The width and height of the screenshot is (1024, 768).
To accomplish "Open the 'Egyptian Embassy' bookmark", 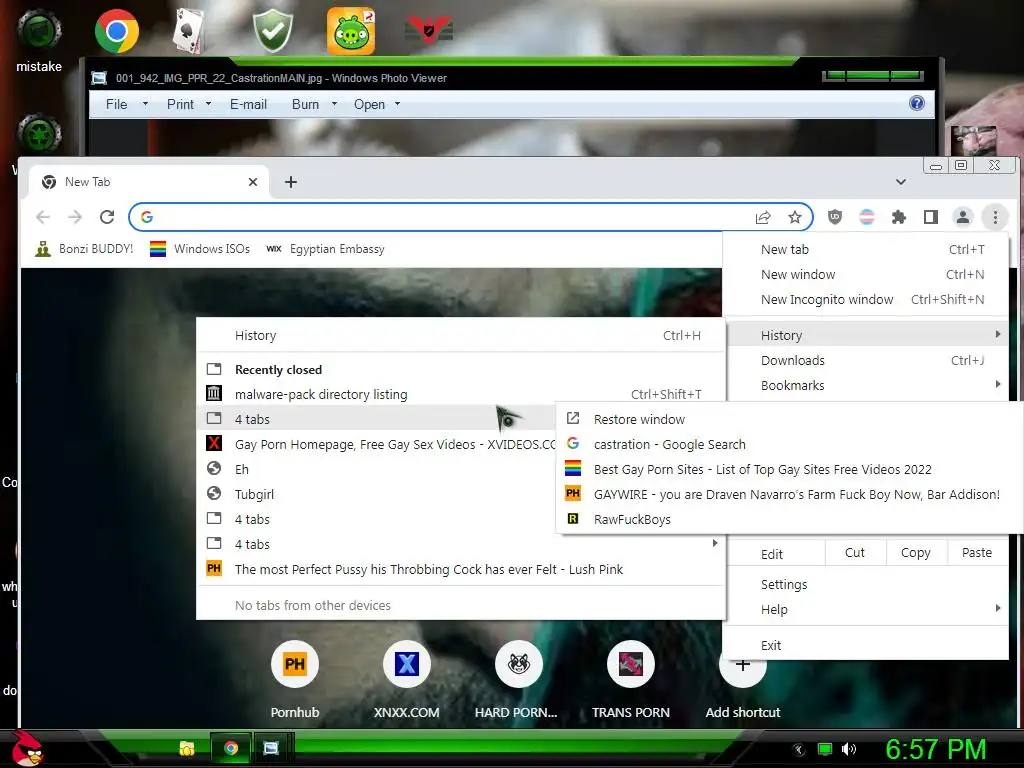I will (325, 249).
